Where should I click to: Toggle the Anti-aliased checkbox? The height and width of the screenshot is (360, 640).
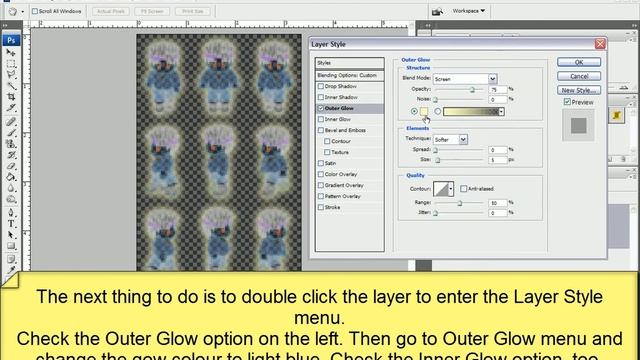(x=463, y=189)
